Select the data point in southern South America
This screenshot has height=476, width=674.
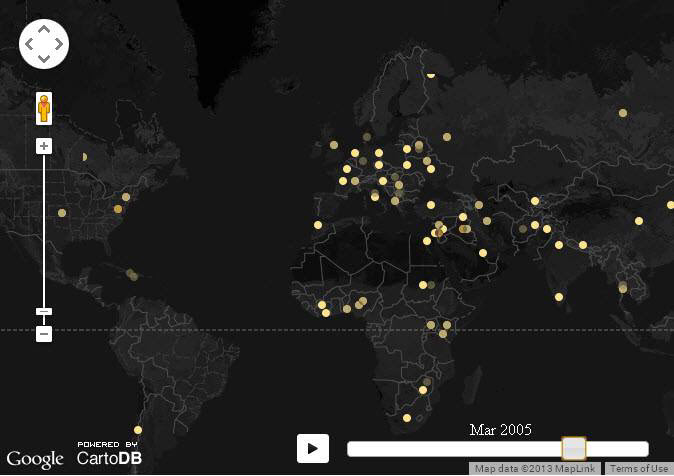point(138,430)
